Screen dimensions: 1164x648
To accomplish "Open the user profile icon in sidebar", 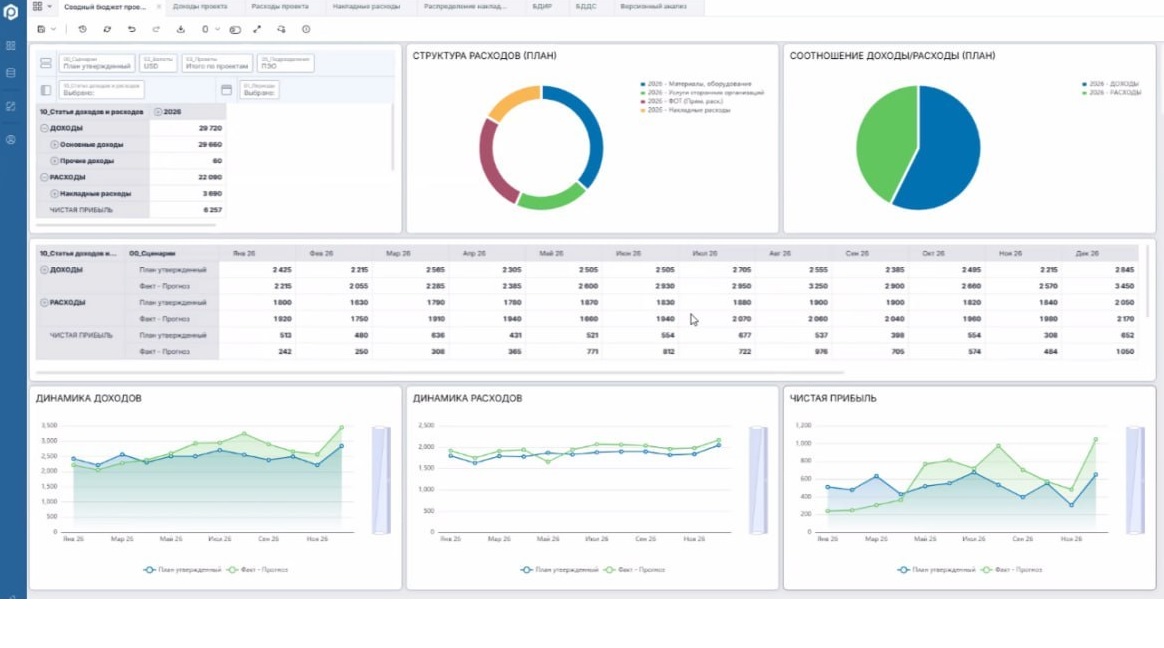I will pyautogui.click(x=10, y=140).
